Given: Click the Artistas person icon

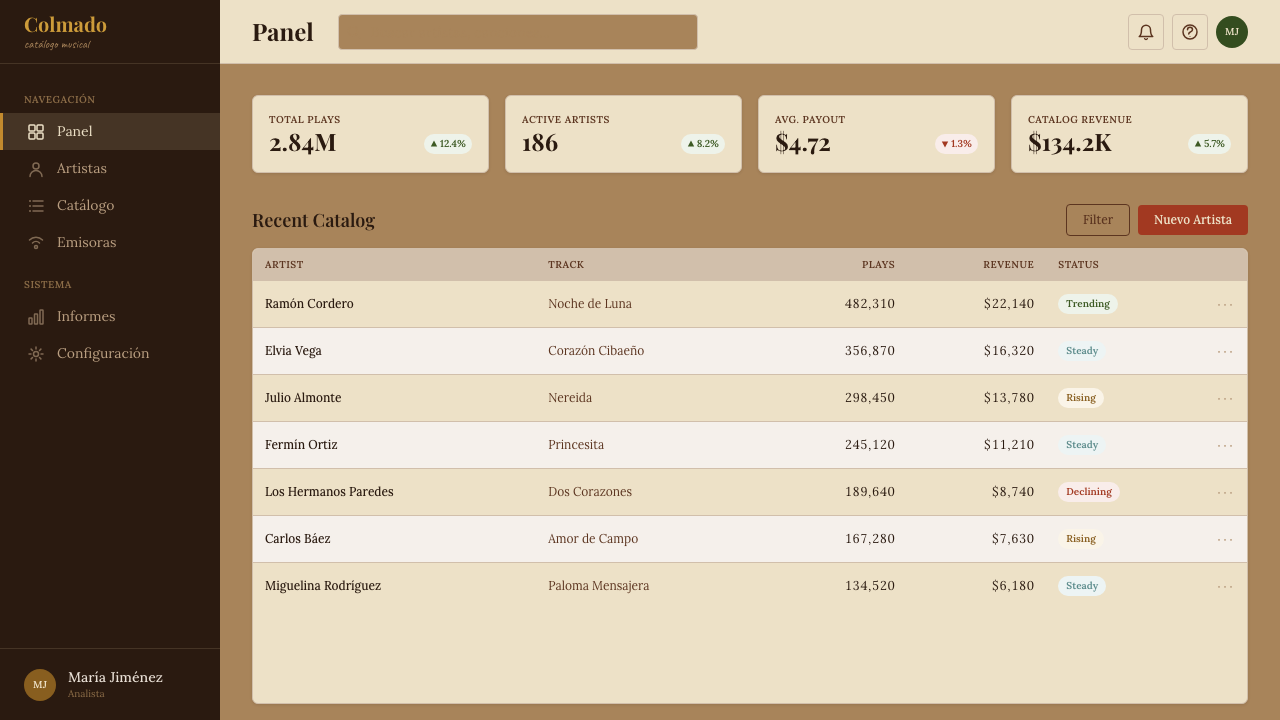Looking at the screenshot, I should tap(36, 169).
